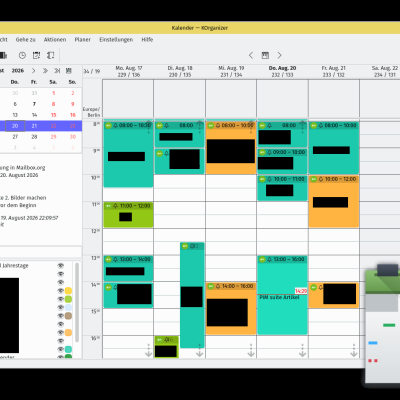
Task: Click the red 14:29 current time marker
Action: tap(301, 291)
